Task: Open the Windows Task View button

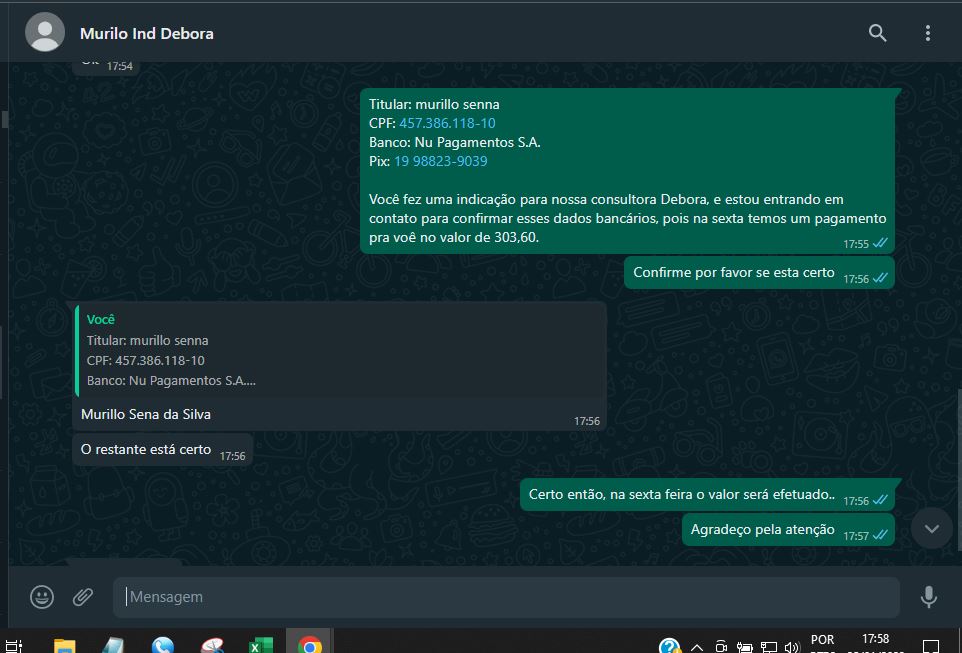Action: [x=14, y=645]
